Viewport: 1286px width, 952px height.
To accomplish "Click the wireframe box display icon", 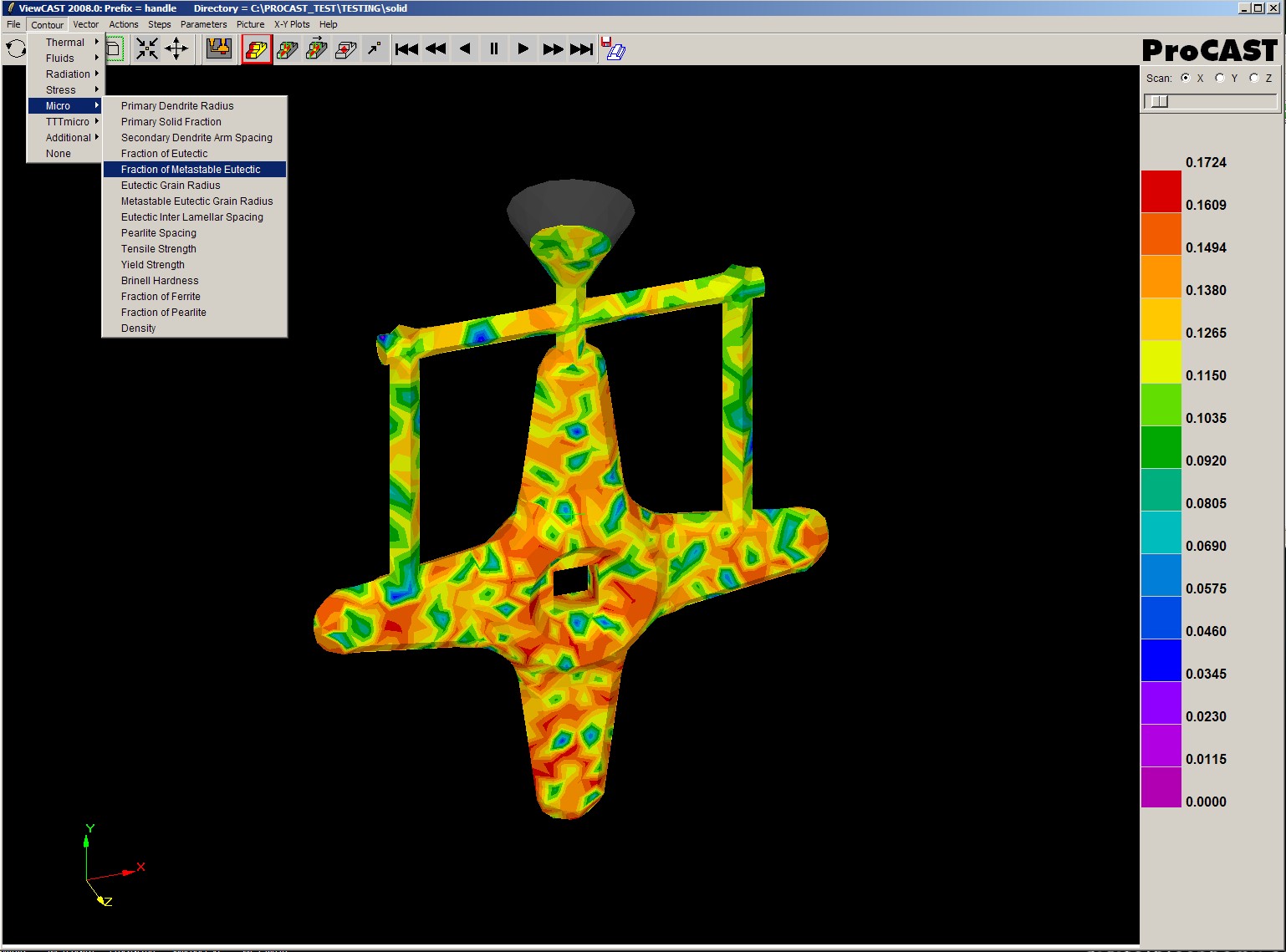I will (x=115, y=49).
